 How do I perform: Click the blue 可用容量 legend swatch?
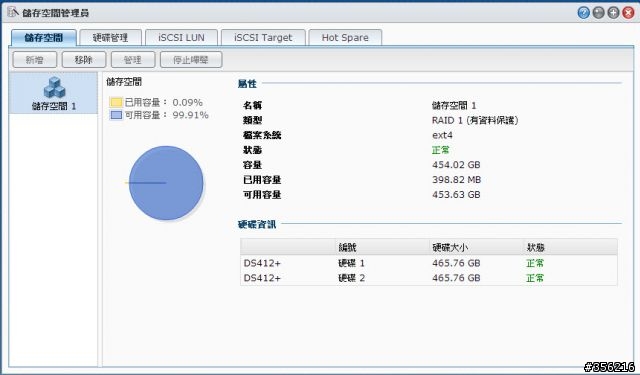(x=116, y=115)
